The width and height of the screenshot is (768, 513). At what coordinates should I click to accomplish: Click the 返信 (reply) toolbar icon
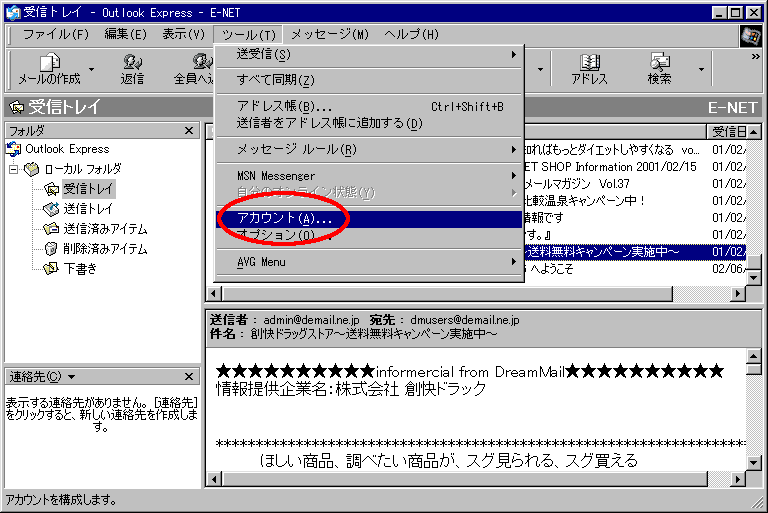pos(132,62)
